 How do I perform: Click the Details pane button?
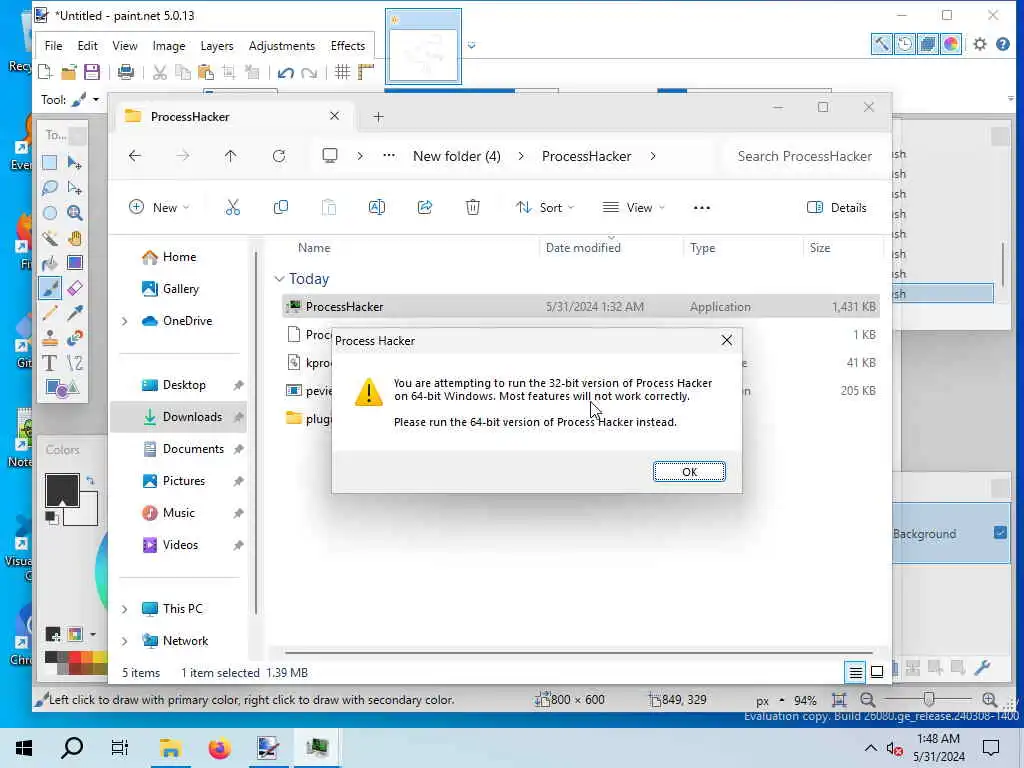(x=837, y=208)
